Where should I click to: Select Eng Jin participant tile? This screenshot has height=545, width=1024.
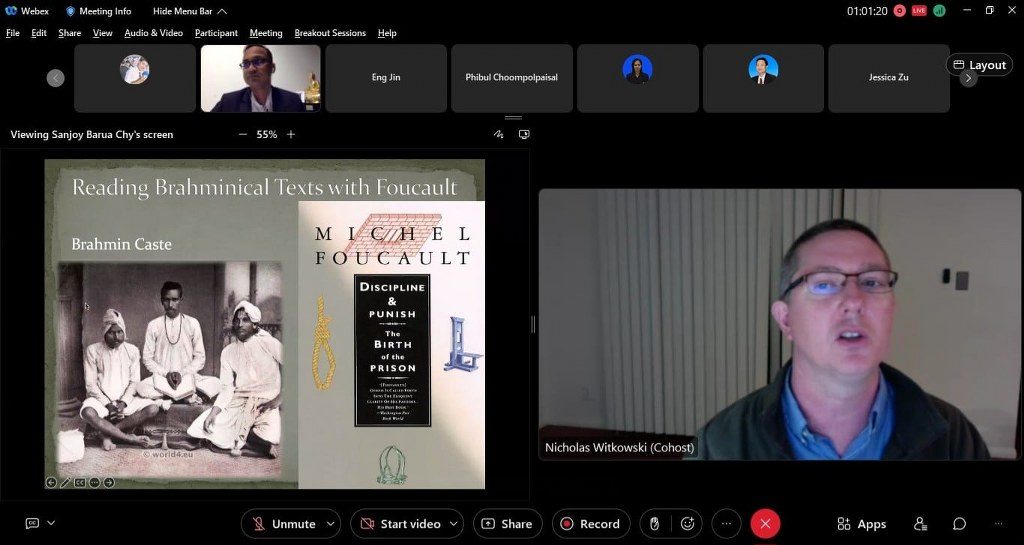(x=386, y=78)
